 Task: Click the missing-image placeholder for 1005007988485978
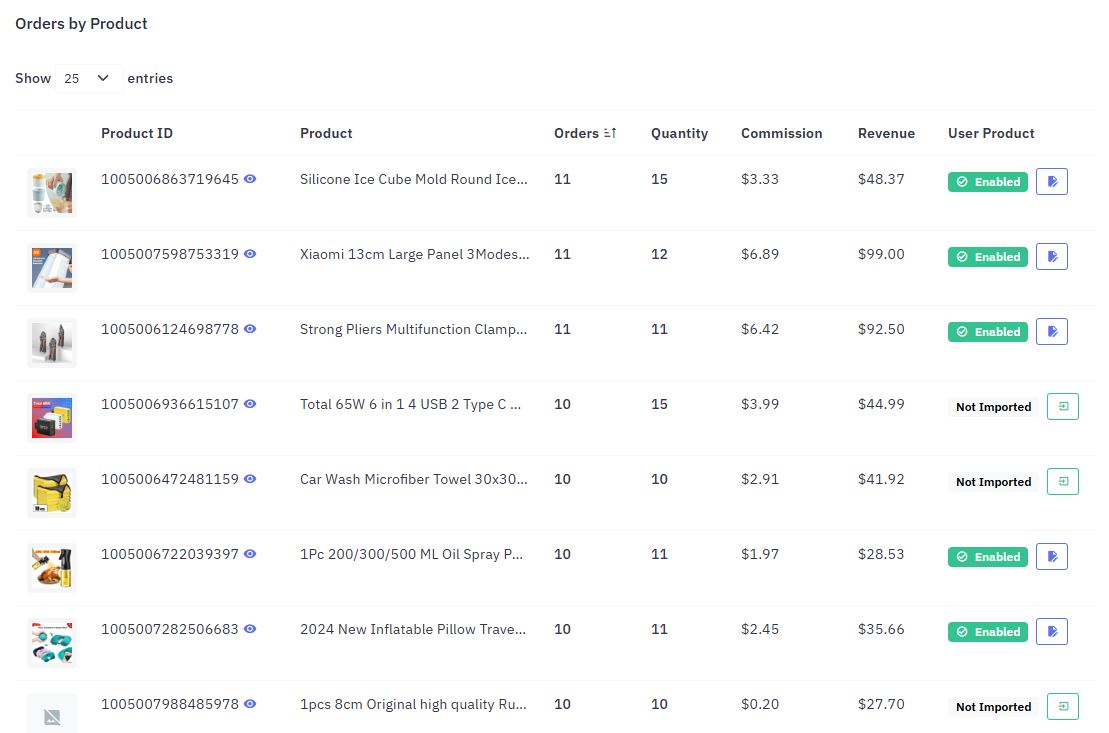pyautogui.click(x=52, y=715)
